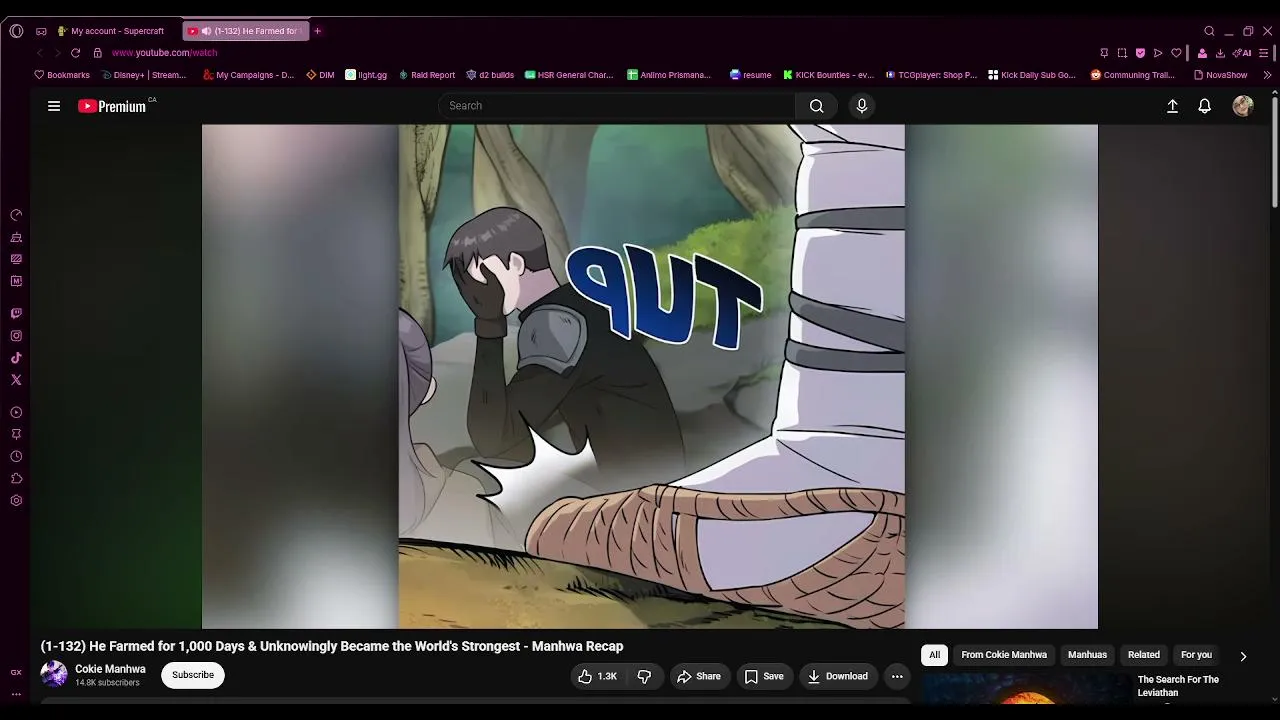1280x720 pixels.
Task: Open The Search For The Leviathan video
Action: 1178,686
